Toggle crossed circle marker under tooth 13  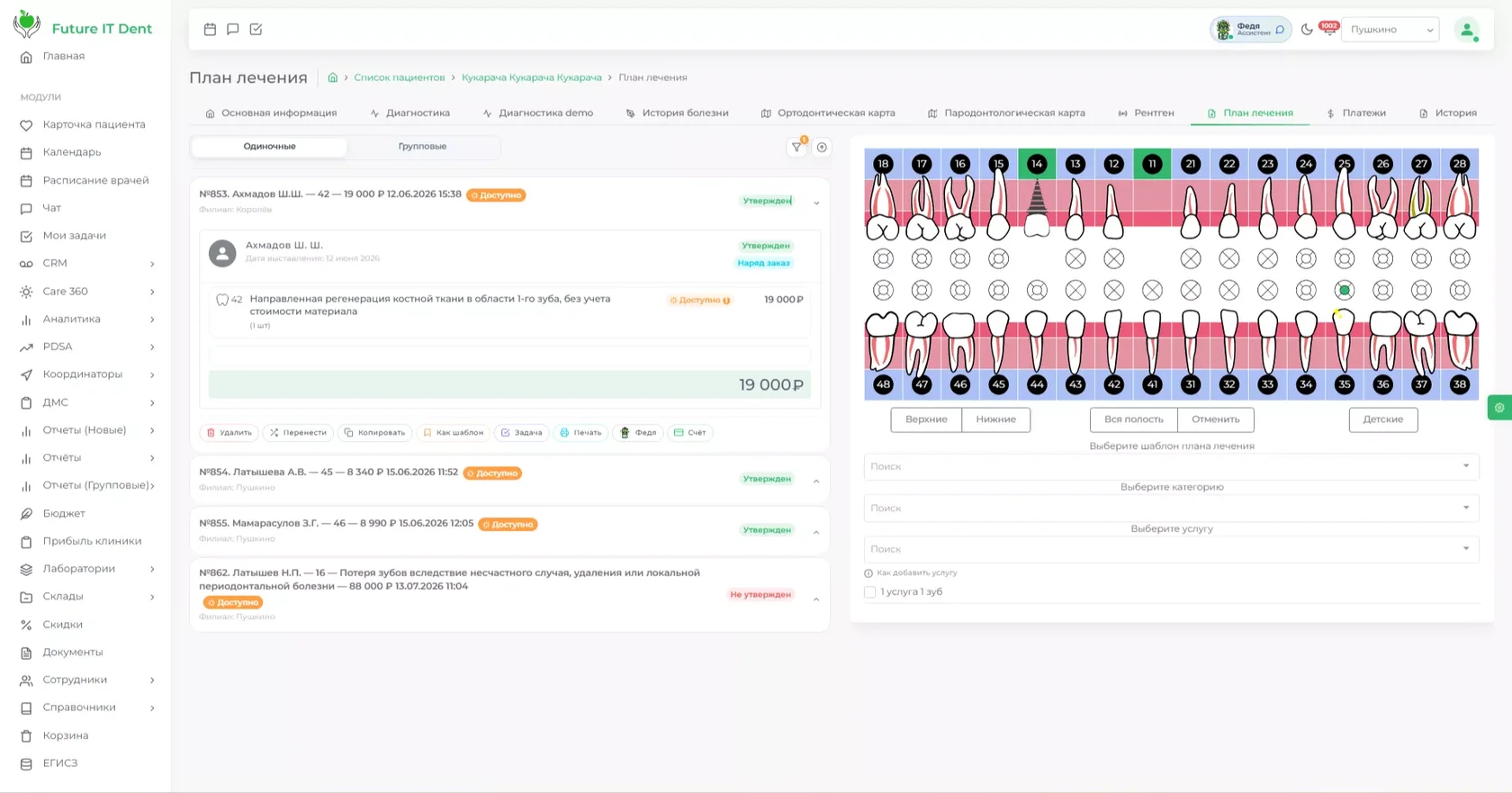[x=1075, y=259]
